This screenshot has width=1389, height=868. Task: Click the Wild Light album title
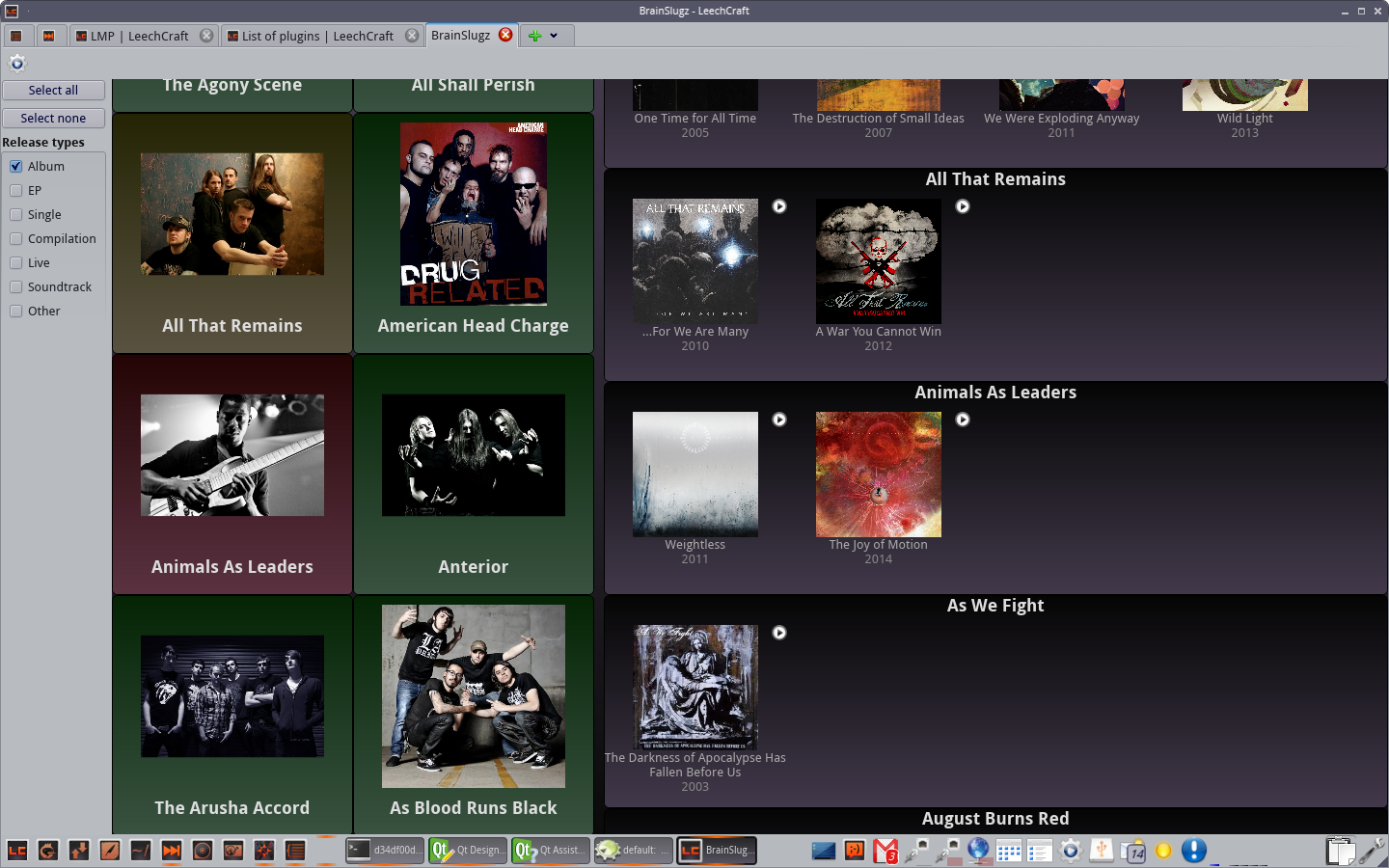click(1245, 119)
